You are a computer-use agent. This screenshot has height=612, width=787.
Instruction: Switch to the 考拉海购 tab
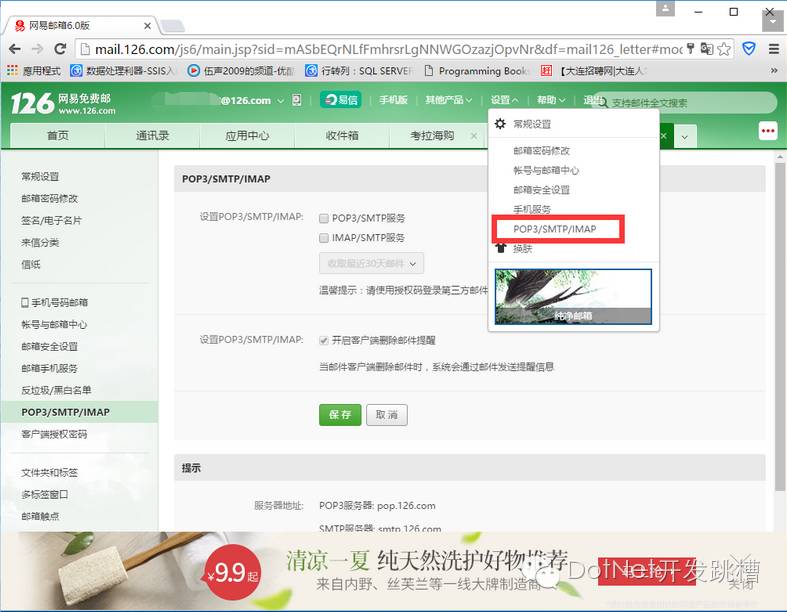click(432, 136)
